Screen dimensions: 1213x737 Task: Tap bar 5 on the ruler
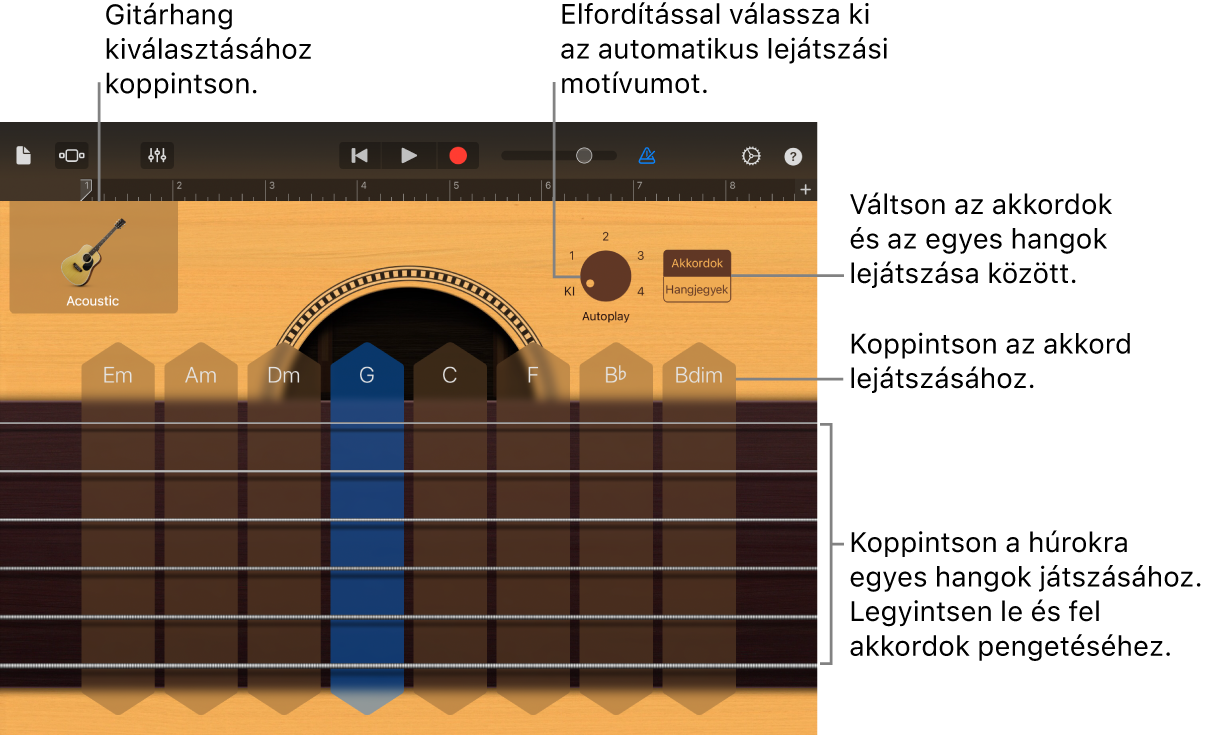point(455,186)
